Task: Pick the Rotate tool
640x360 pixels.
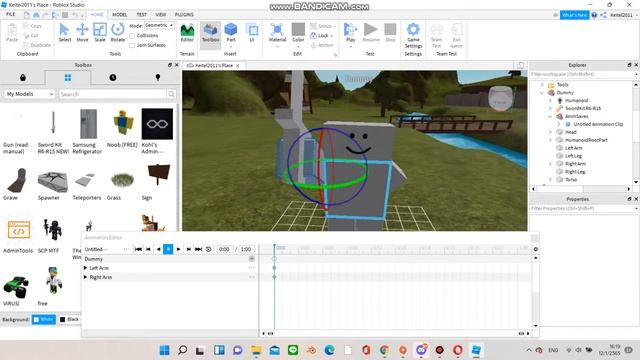Action: 118,33
